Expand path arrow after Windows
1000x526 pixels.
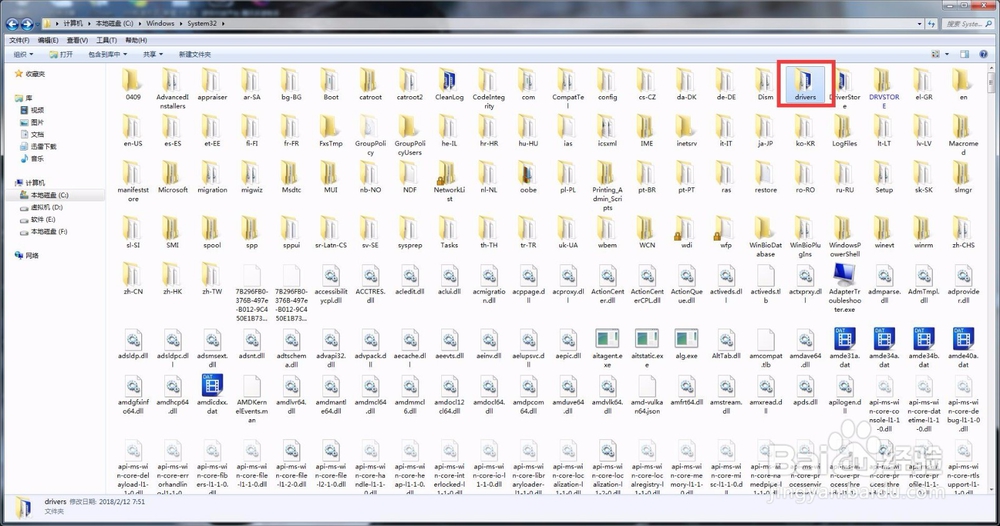tap(180, 24)
